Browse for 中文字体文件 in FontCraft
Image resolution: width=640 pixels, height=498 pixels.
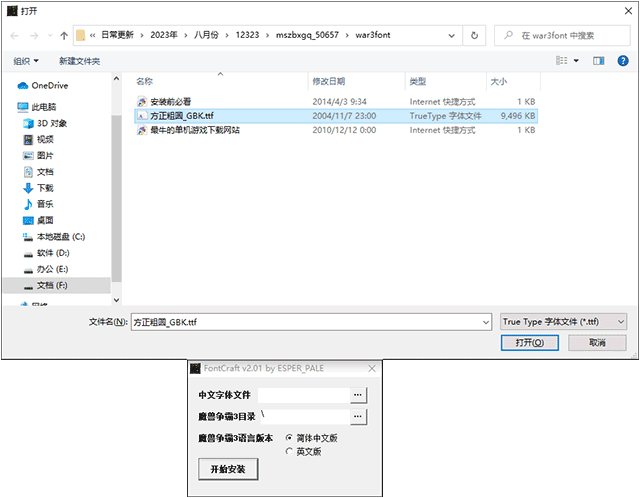point(358,395)
